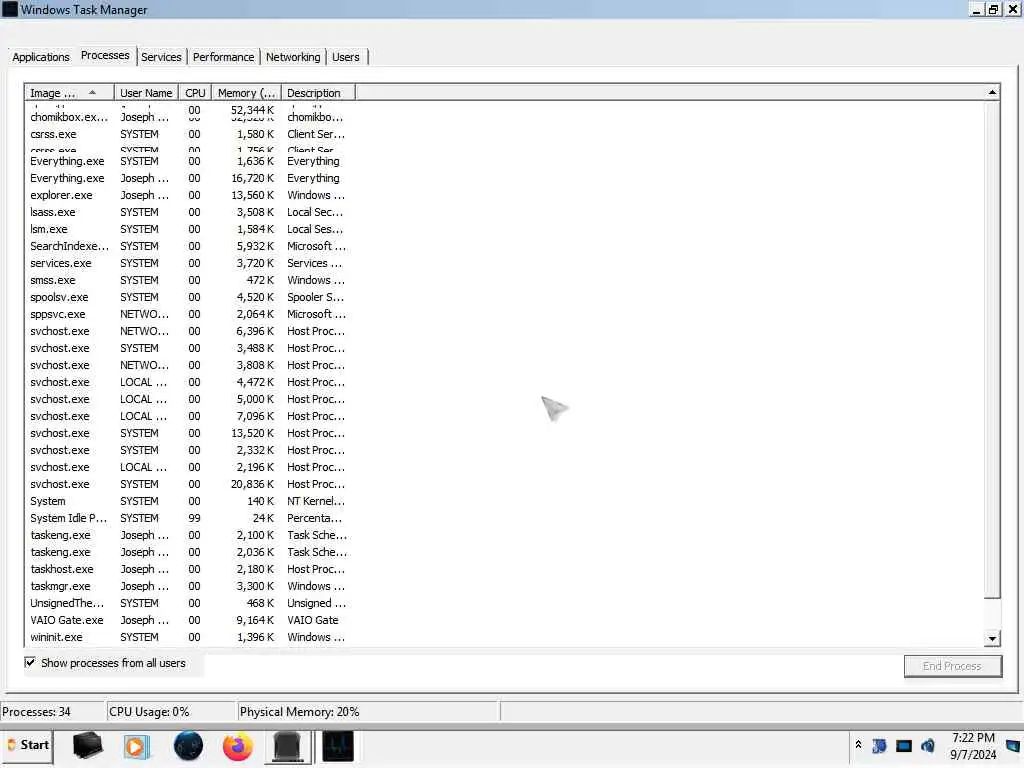
Task: Sort processes by CPU column
Action: 195,93
